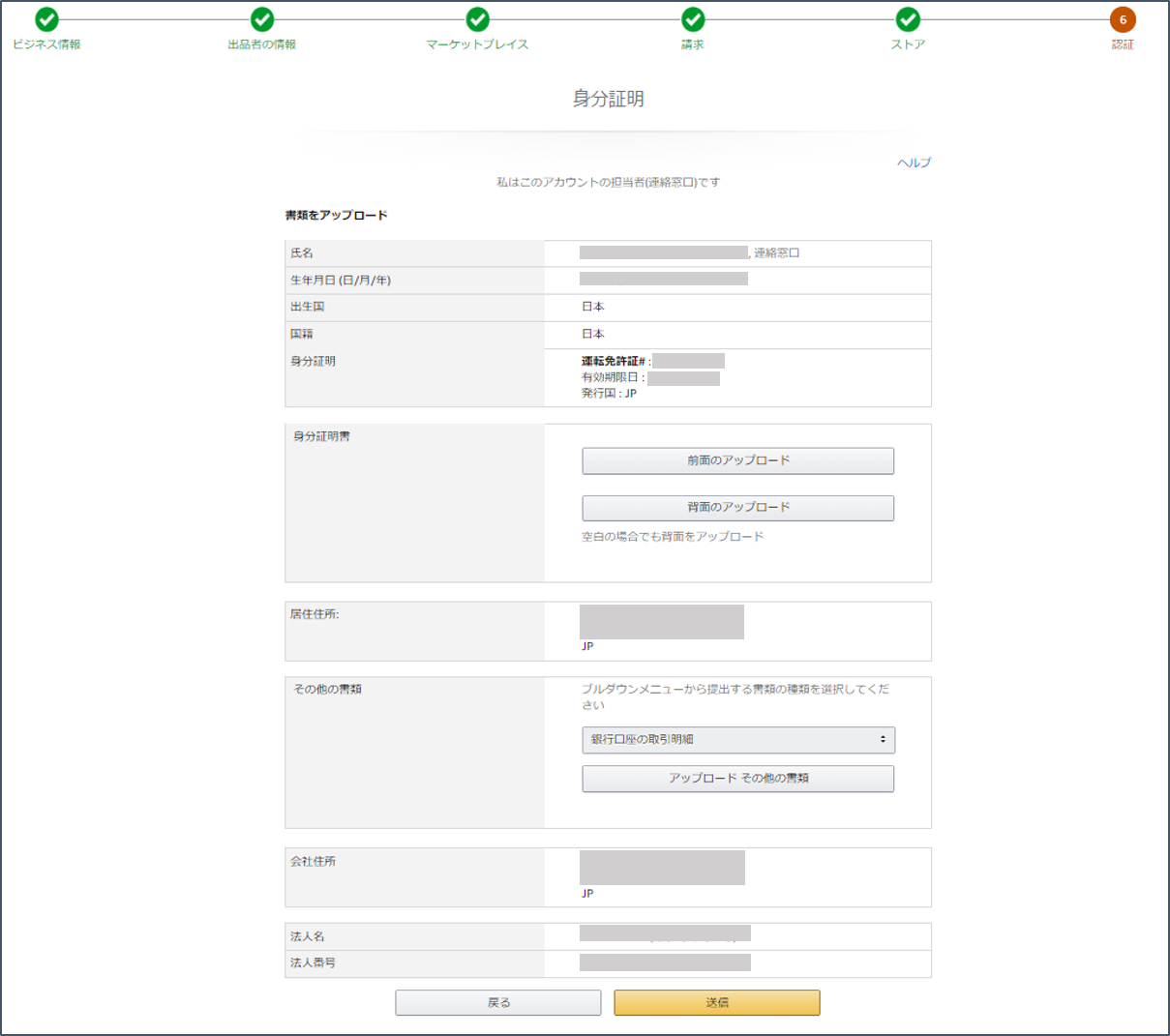Click the 空白の場合でも背面をアップロード hint text

point(673,537)
